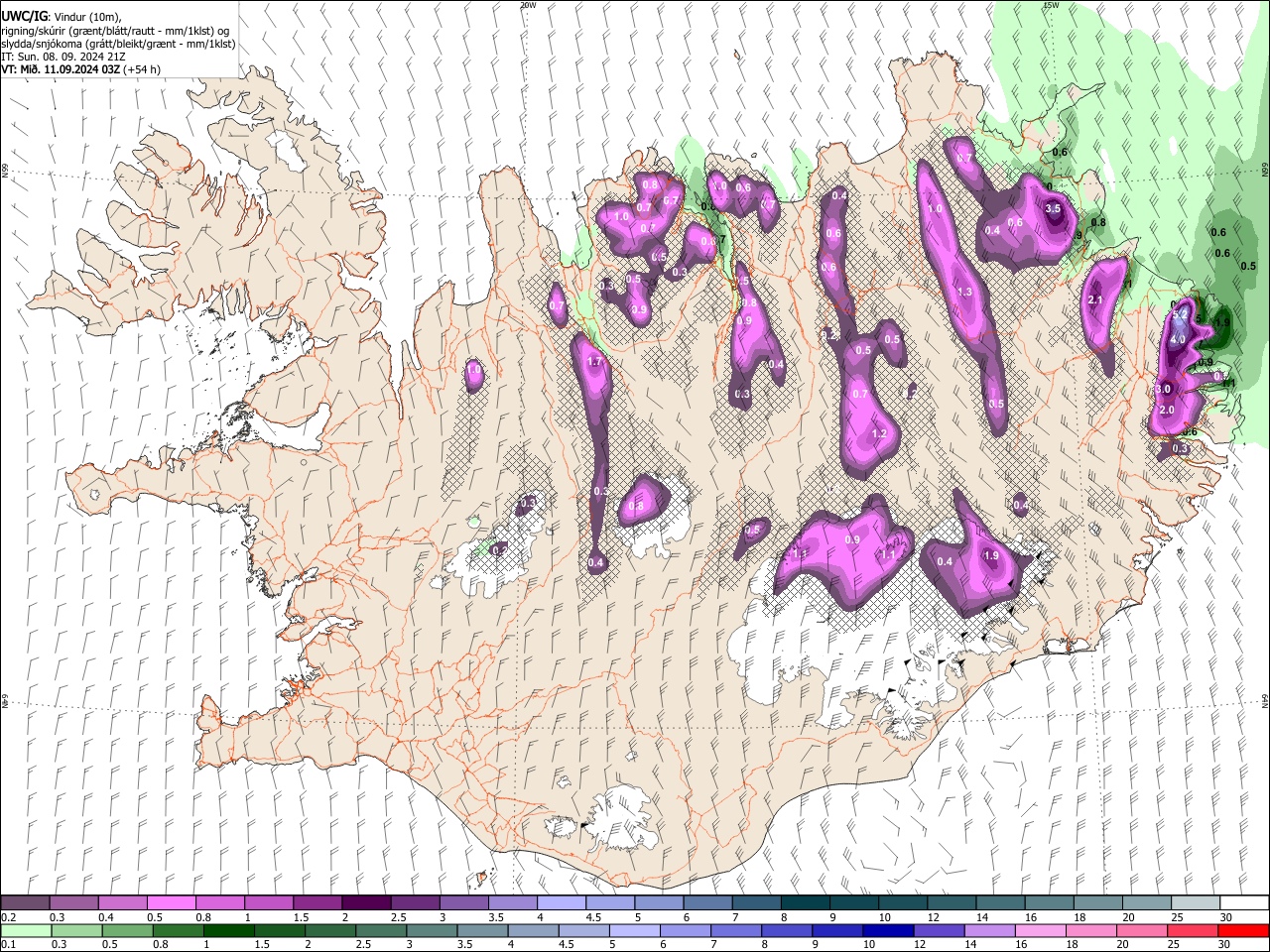Click the 1.2 snowfall value on the map

(879, 434)
